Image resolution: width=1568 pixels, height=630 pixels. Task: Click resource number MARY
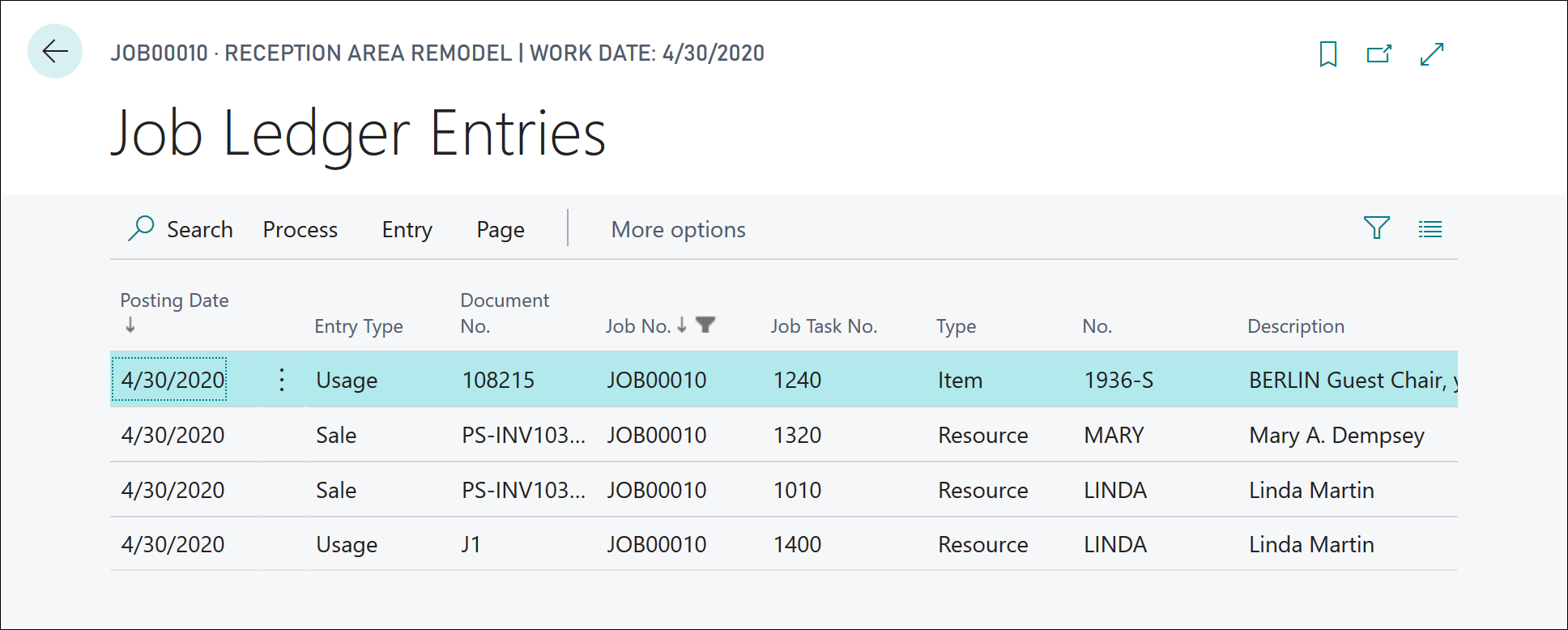pyautogui.click(x=1114, y=435)
